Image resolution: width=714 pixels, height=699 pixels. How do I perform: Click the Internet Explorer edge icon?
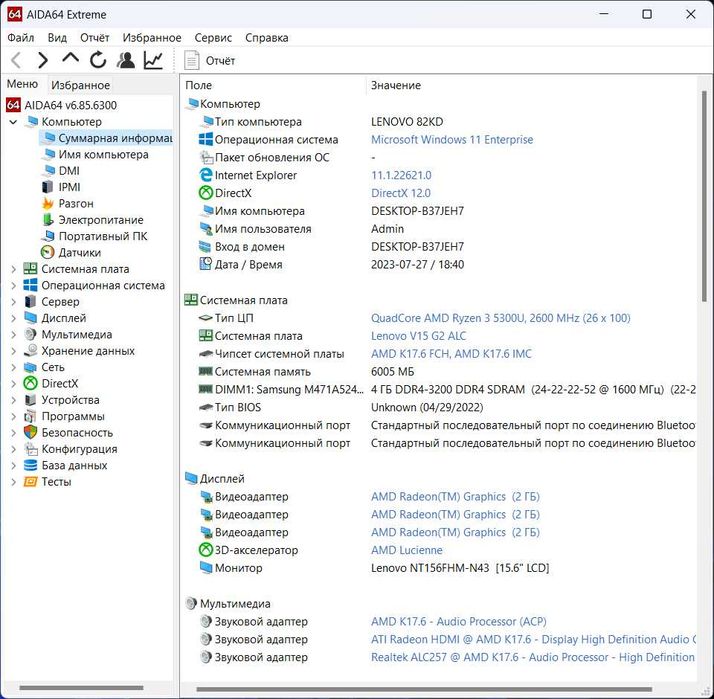(x=206, y=175)
